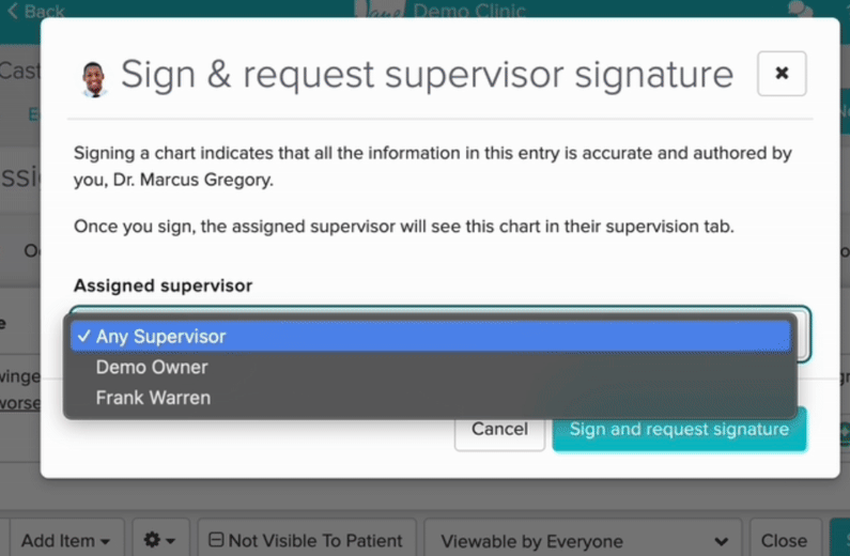The width and height of the screenshot is (850, 556).
Task: Click the Demo Clinic logo icon
Action: [380, 10]
